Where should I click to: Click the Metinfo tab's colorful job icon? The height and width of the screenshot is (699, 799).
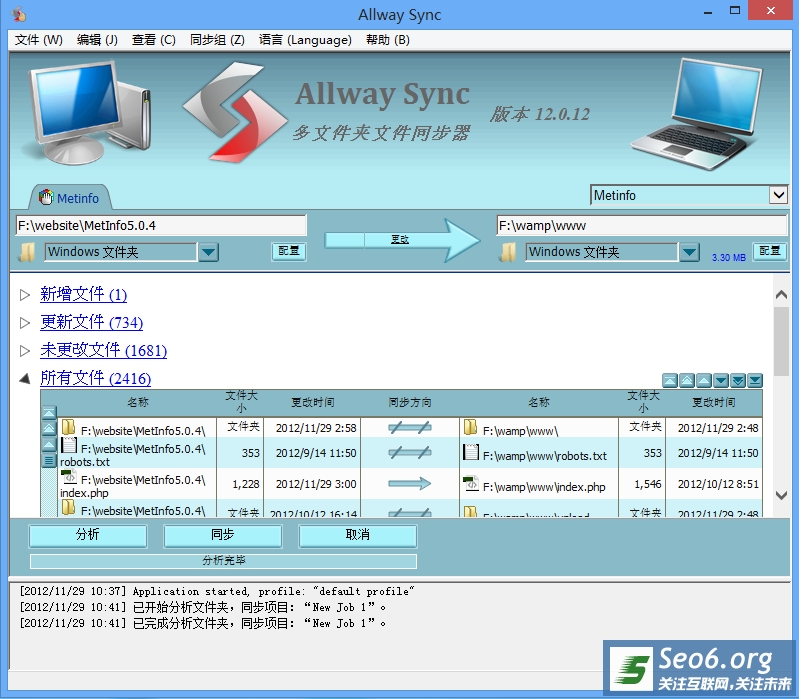pyautogui.click(x=46, y=197)
